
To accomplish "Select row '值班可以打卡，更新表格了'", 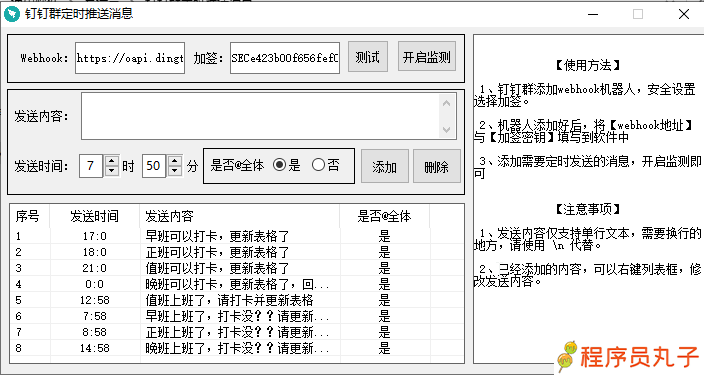I will [x=237, y=268].
